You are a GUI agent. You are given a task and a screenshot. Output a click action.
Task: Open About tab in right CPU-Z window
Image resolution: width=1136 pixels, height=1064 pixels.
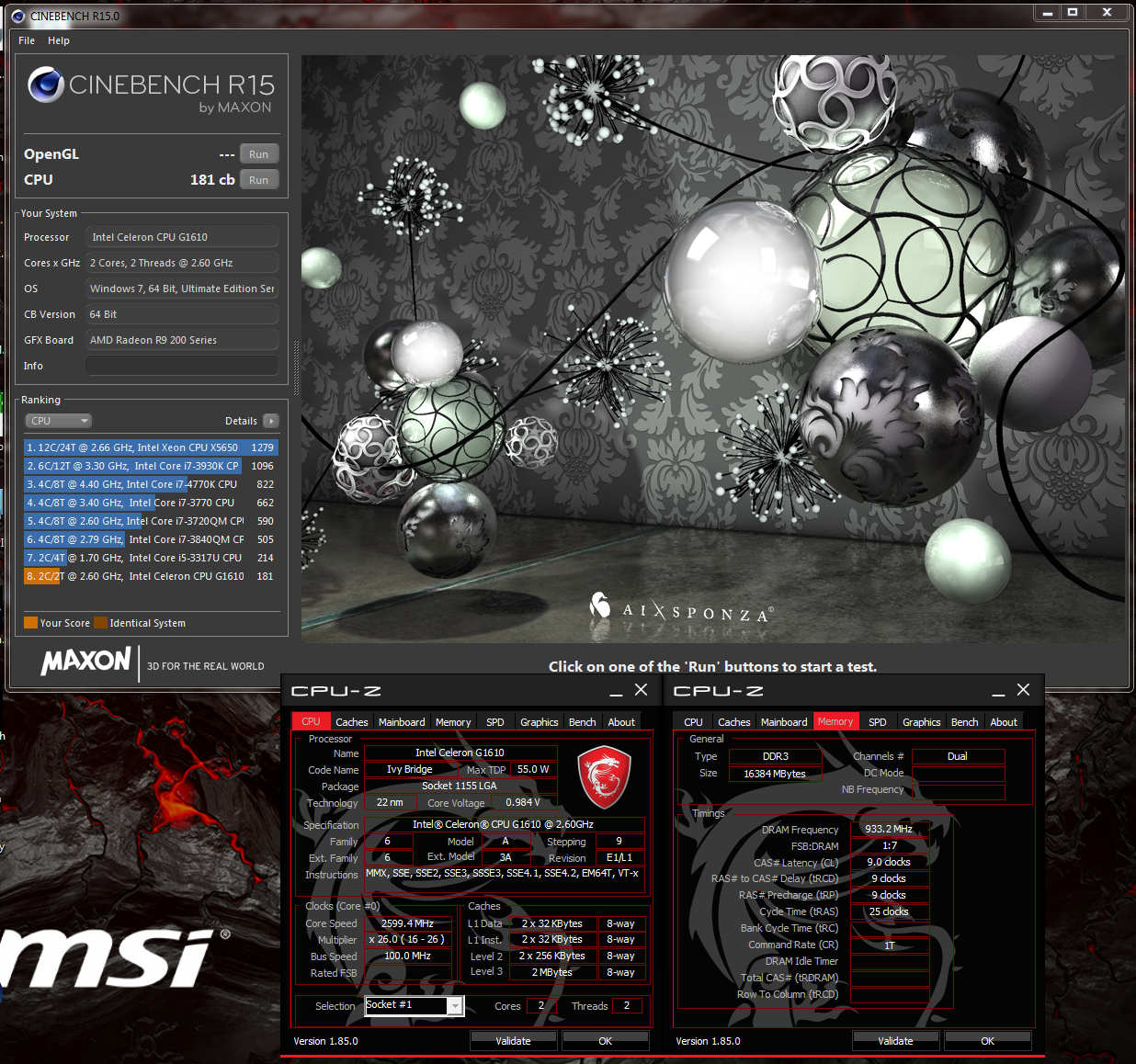point(1004,722)
